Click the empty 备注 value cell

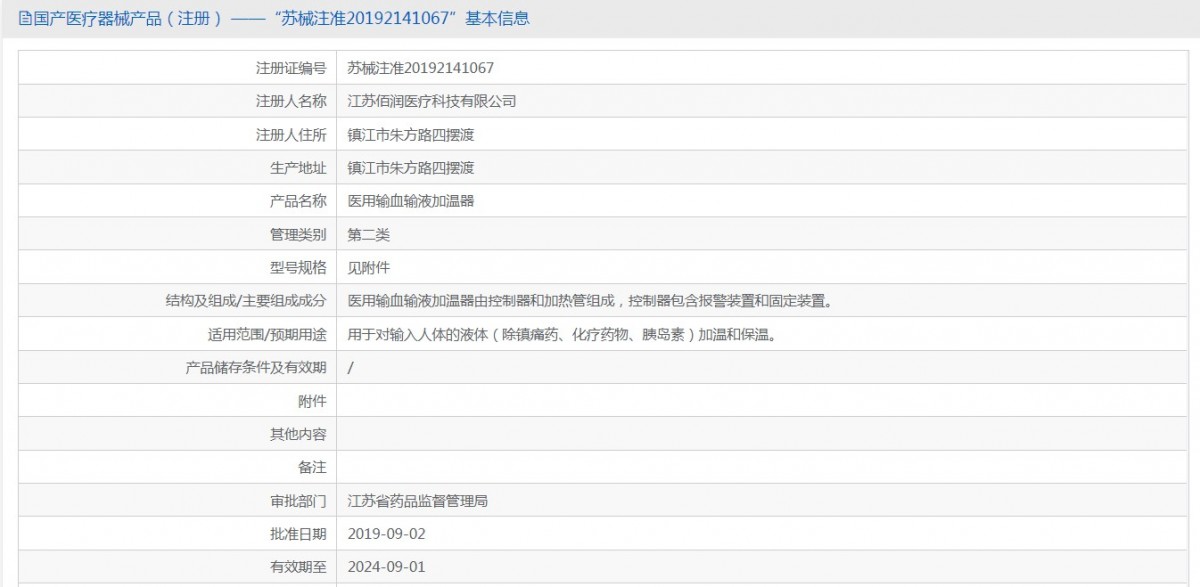click(x=762, y=467)
